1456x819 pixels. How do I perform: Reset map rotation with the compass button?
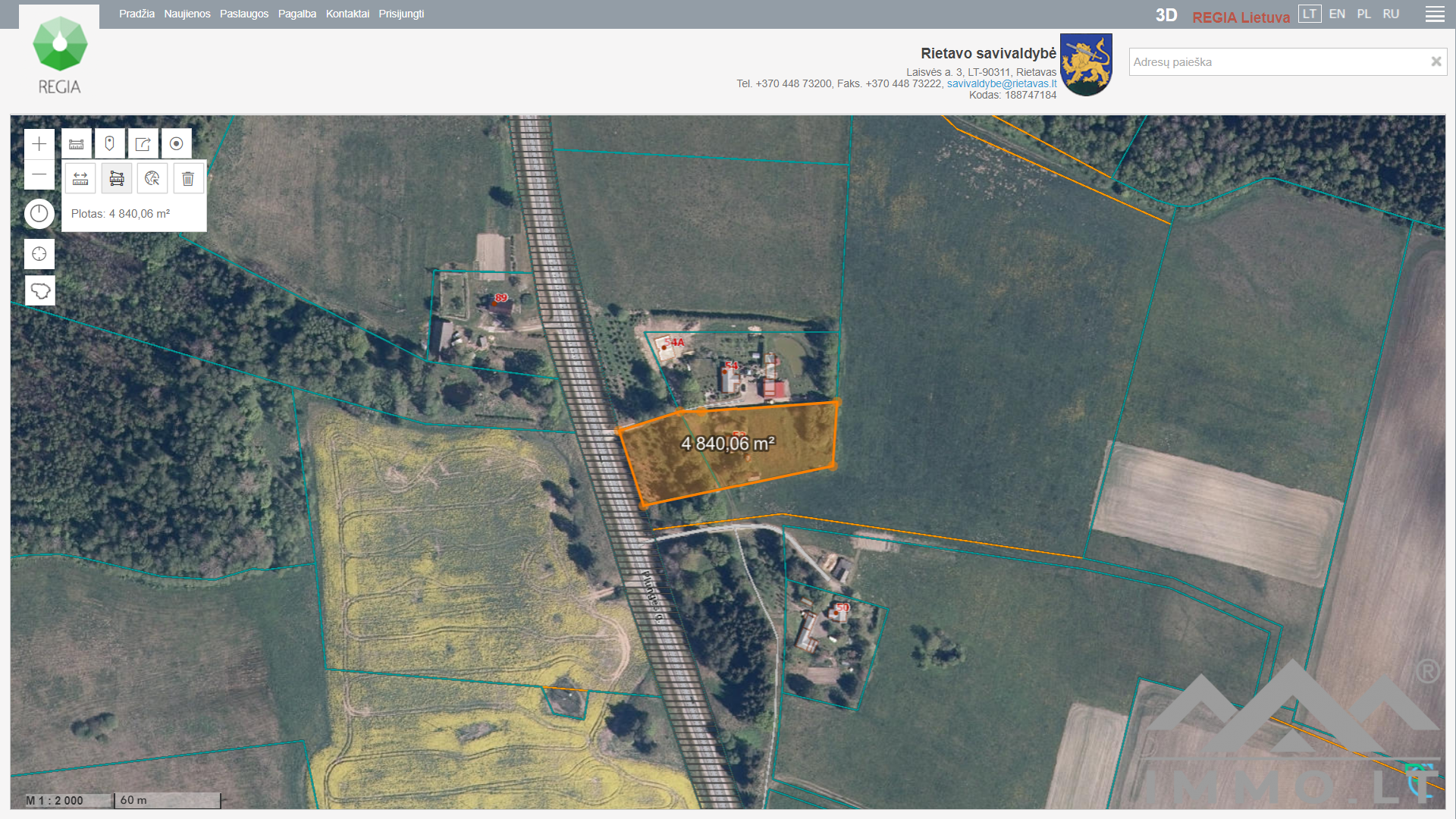tap(39, 215)
